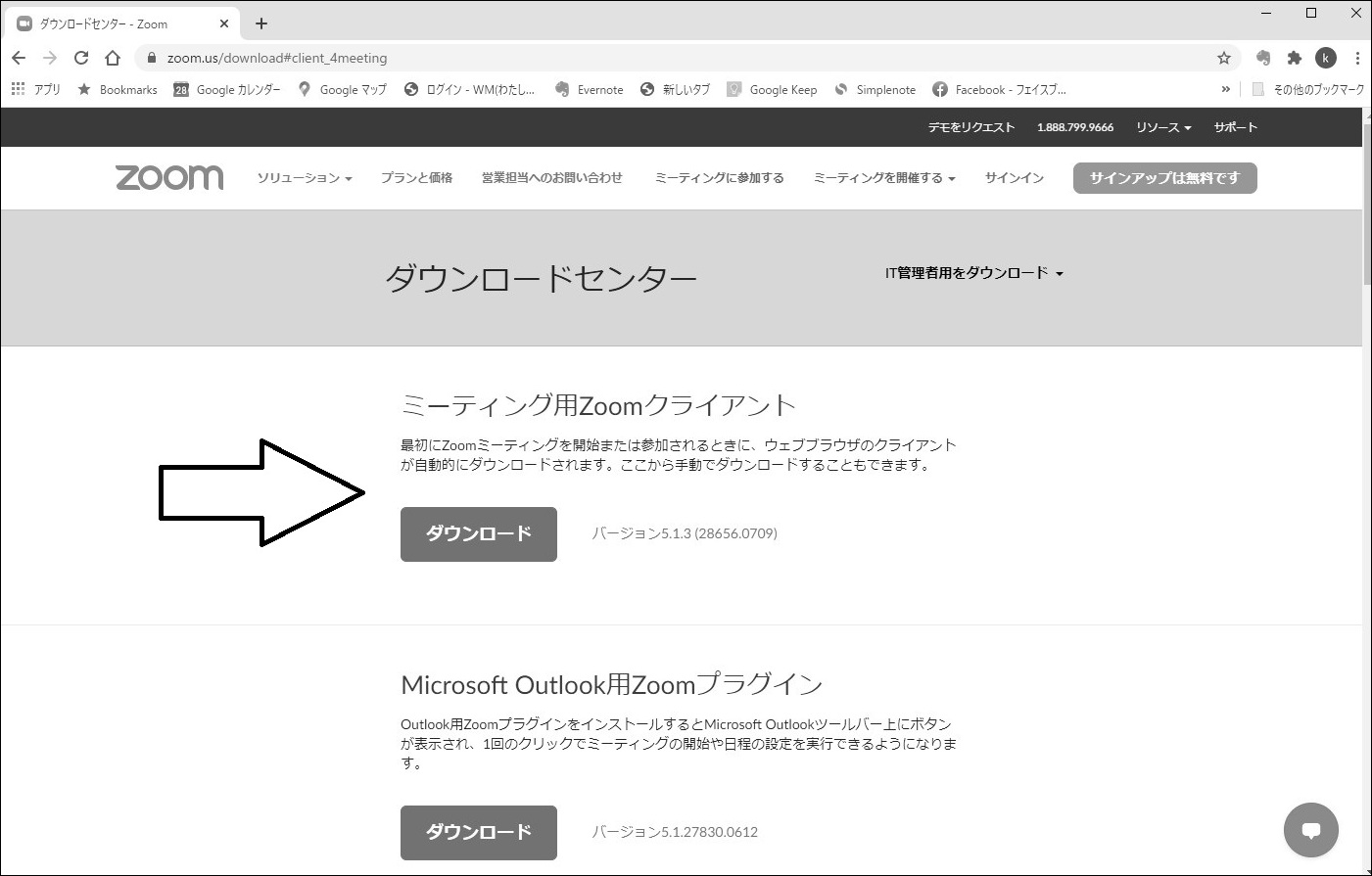The width and height of the screenshot is (1372, 876).
Task: Click the Zoom logo in the navigation bar
Action: [168, 177]
